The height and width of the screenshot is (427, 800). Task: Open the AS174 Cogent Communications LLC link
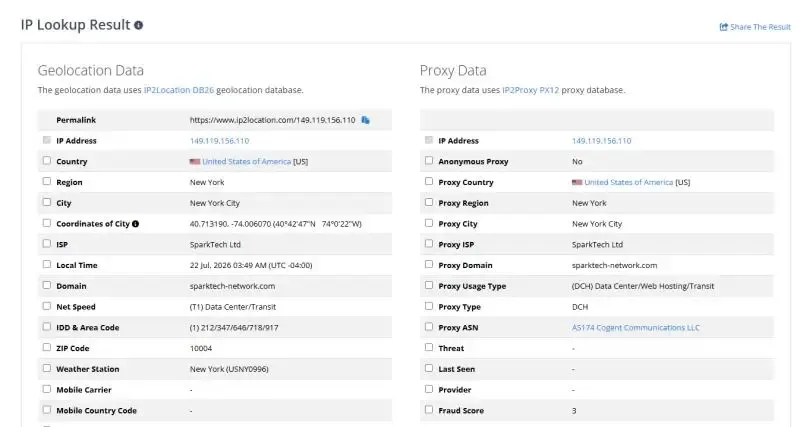pyautogui.click(x=636, y=328)
